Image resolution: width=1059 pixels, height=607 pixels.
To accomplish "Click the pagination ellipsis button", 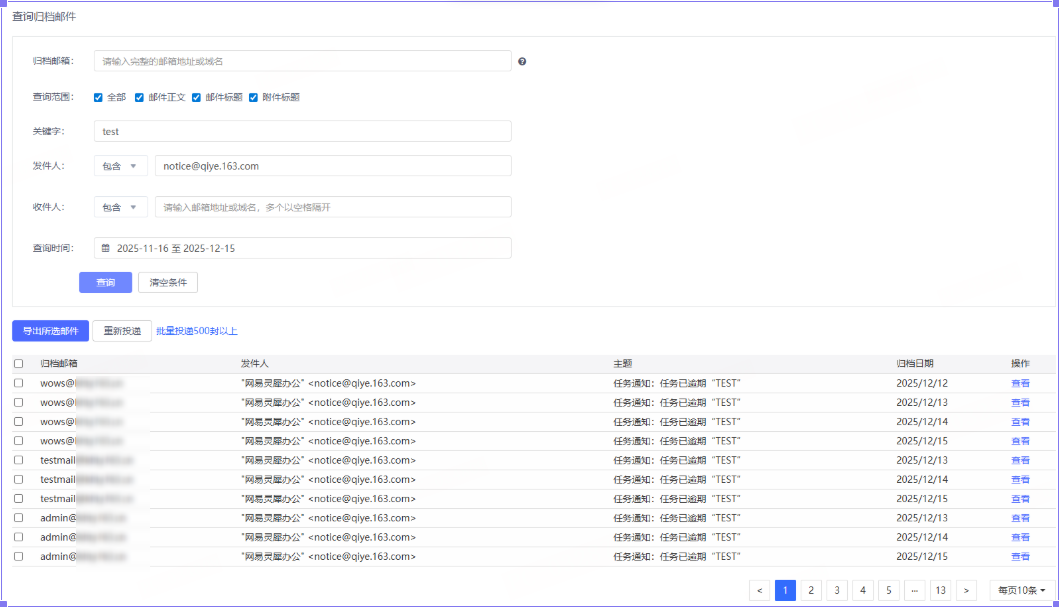I will tap(914, 590).
